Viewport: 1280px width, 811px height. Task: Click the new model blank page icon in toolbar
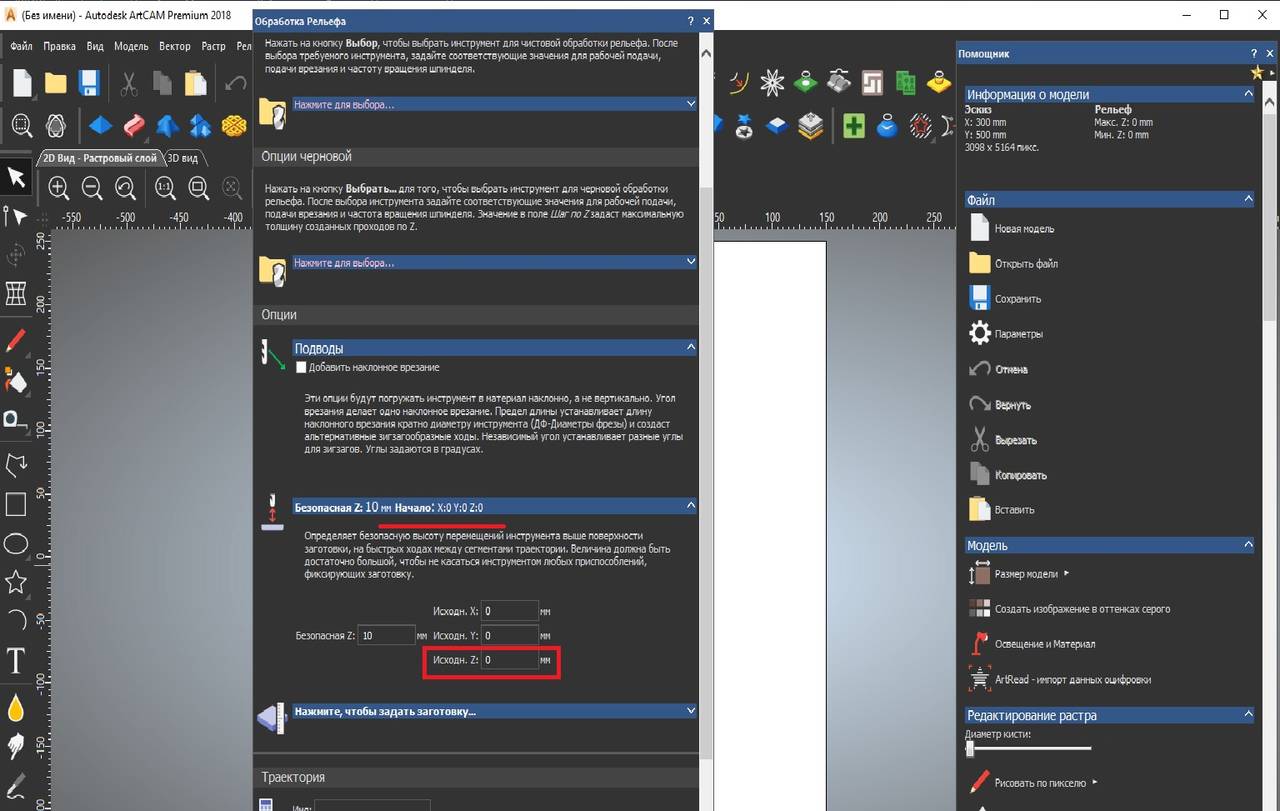pos(22,82)
